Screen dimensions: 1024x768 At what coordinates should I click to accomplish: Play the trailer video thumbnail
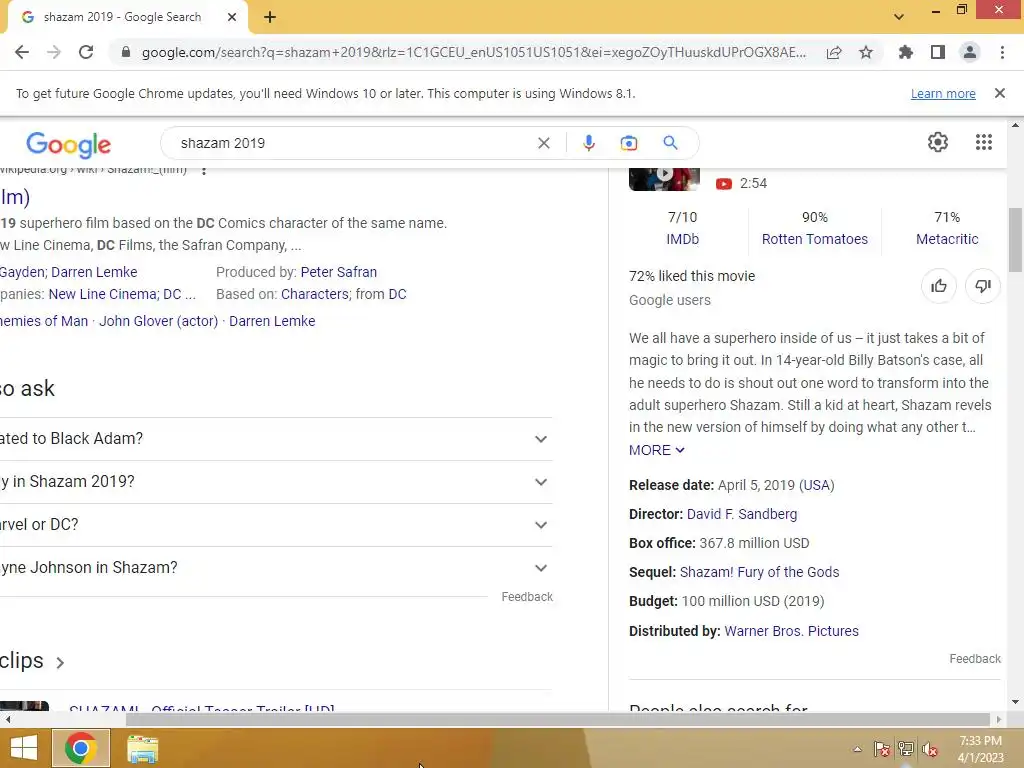(x=664, y=178)
